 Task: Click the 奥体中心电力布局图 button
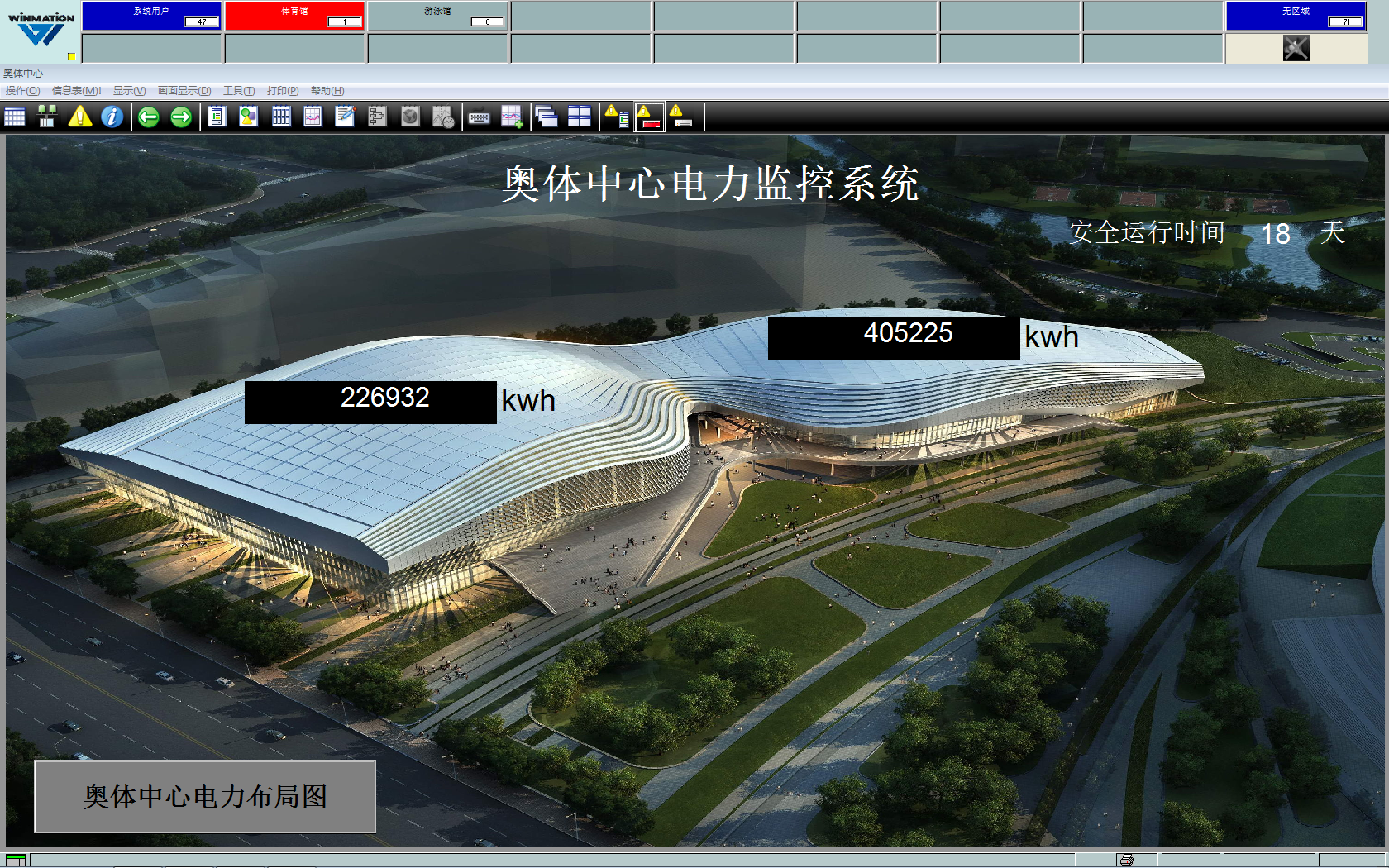(x=205, y=797)
